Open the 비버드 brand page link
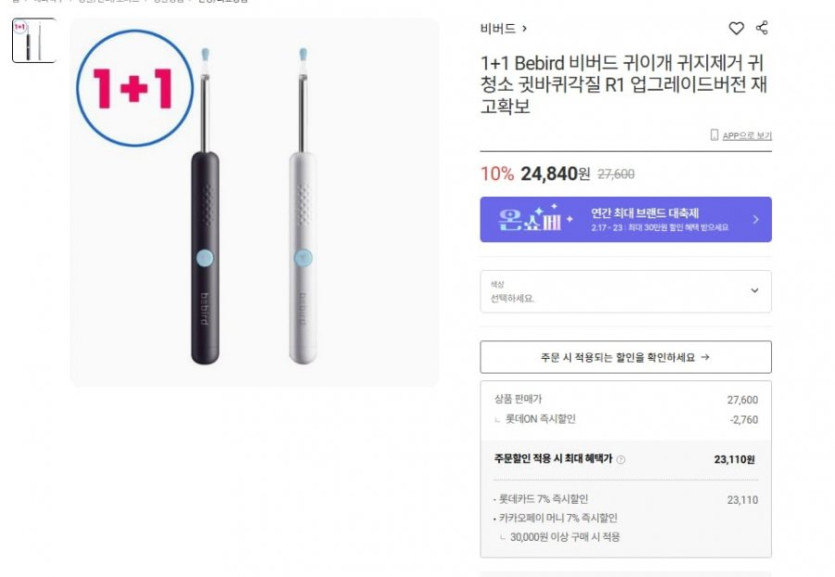835x577 pixels. coord(498,28)
